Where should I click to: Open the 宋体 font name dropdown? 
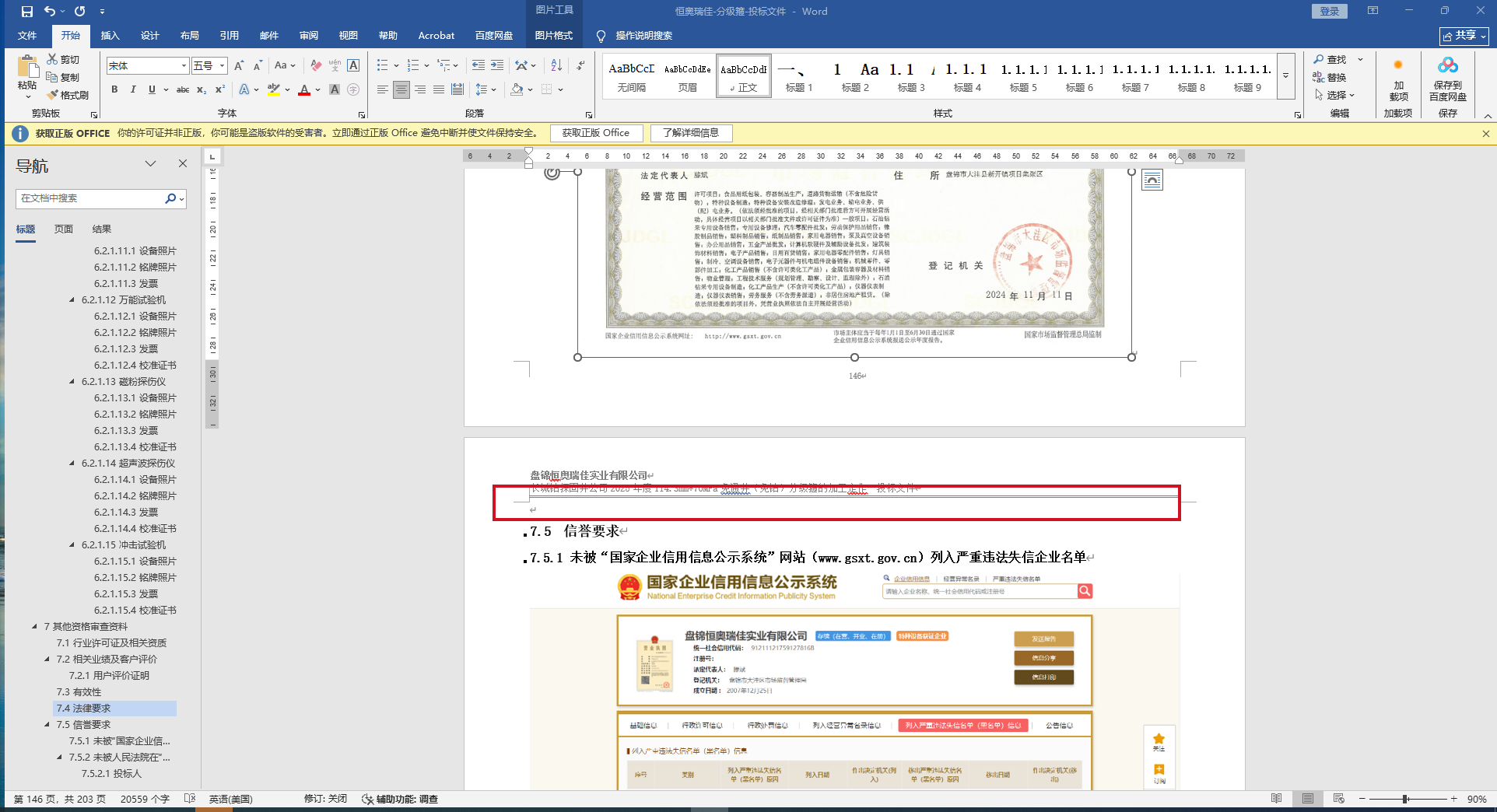pyautogui.click(x=184, y=66)
